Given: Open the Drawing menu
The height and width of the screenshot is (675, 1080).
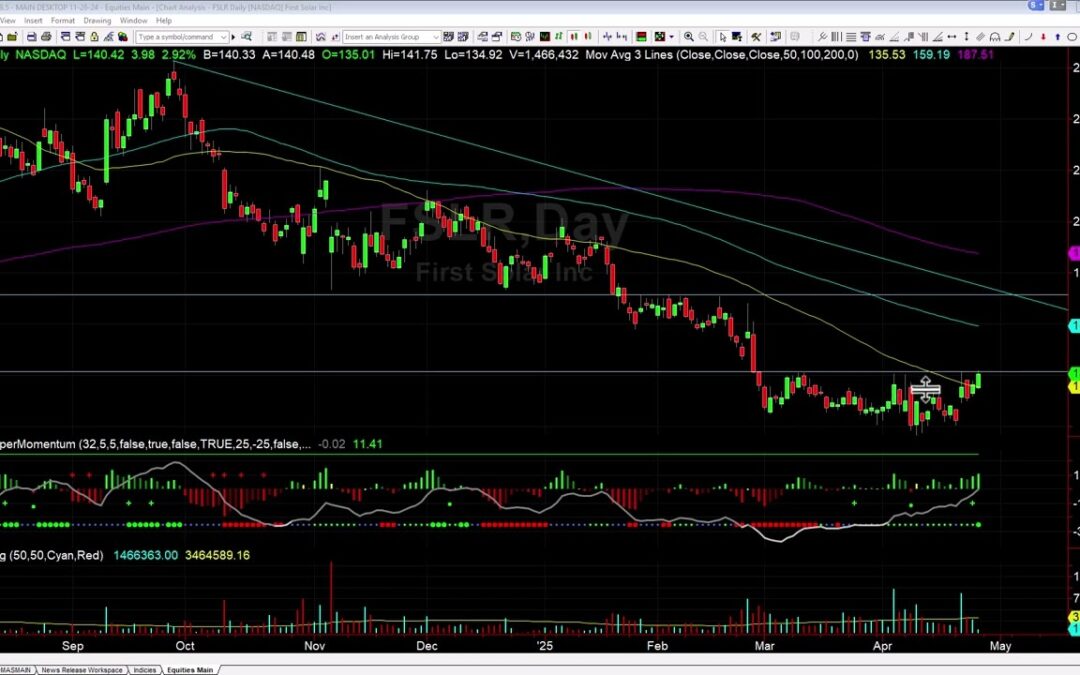Looking at the screenshot, I should coord(97,20).
